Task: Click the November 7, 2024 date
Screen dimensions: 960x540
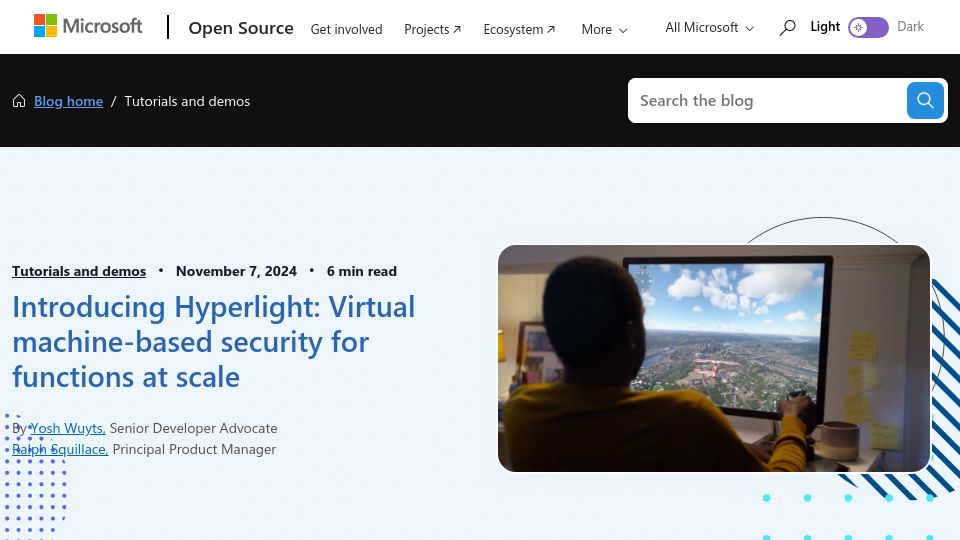Action: [x=236, y=271]
